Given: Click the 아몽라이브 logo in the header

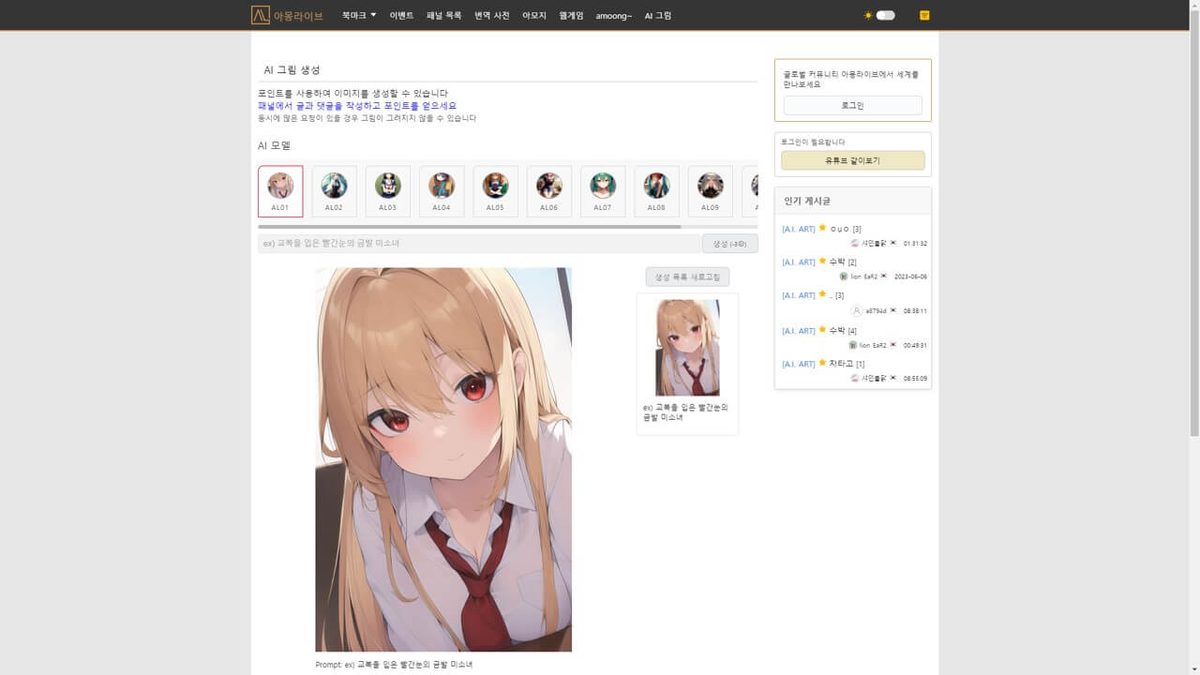Looking at the screenshot, I should [x=287, y=15].
